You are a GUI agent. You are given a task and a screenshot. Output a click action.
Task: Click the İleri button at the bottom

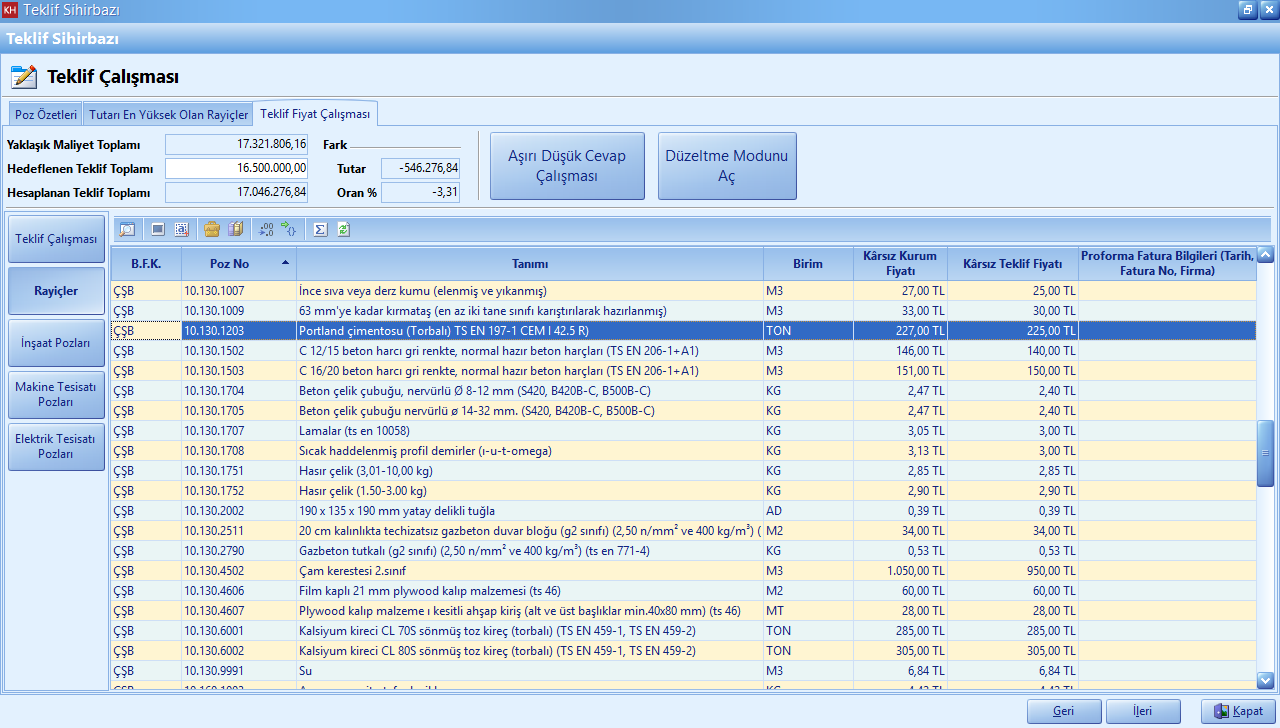pyautogui.click(x=1142, y=711)
